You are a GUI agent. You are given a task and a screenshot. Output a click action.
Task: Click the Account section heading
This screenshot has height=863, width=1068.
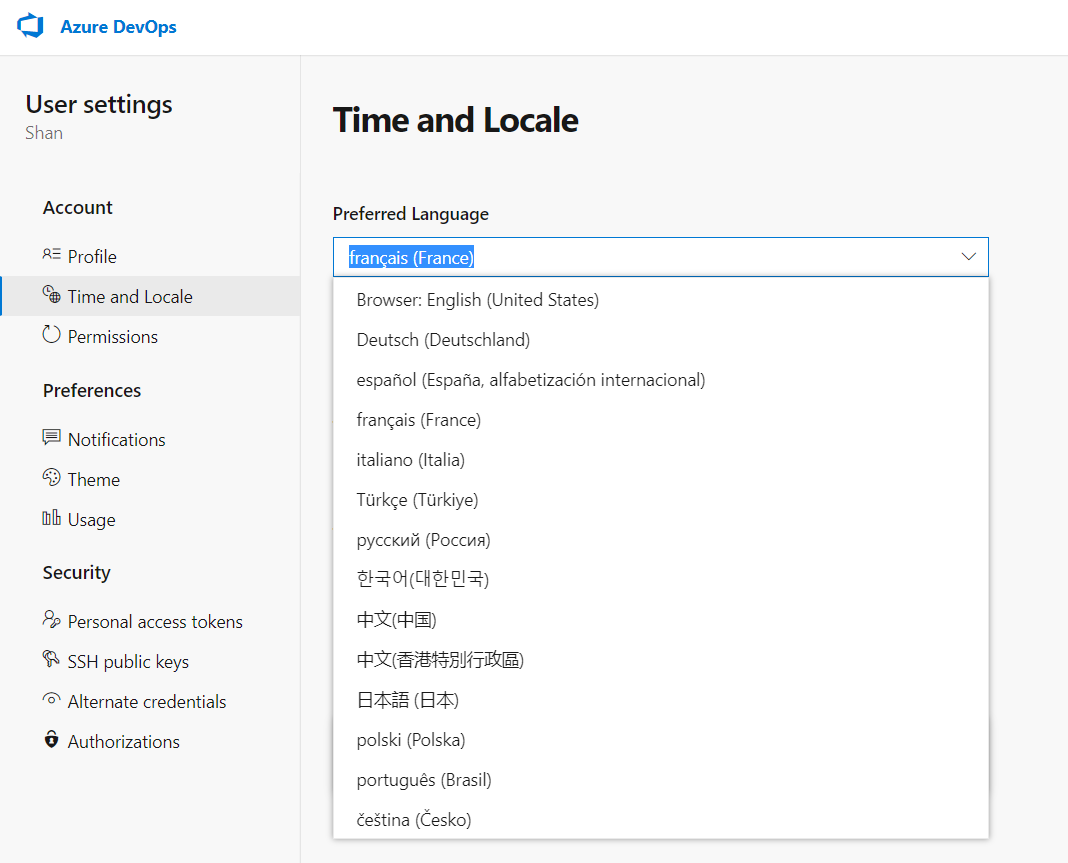coord(78,208)
